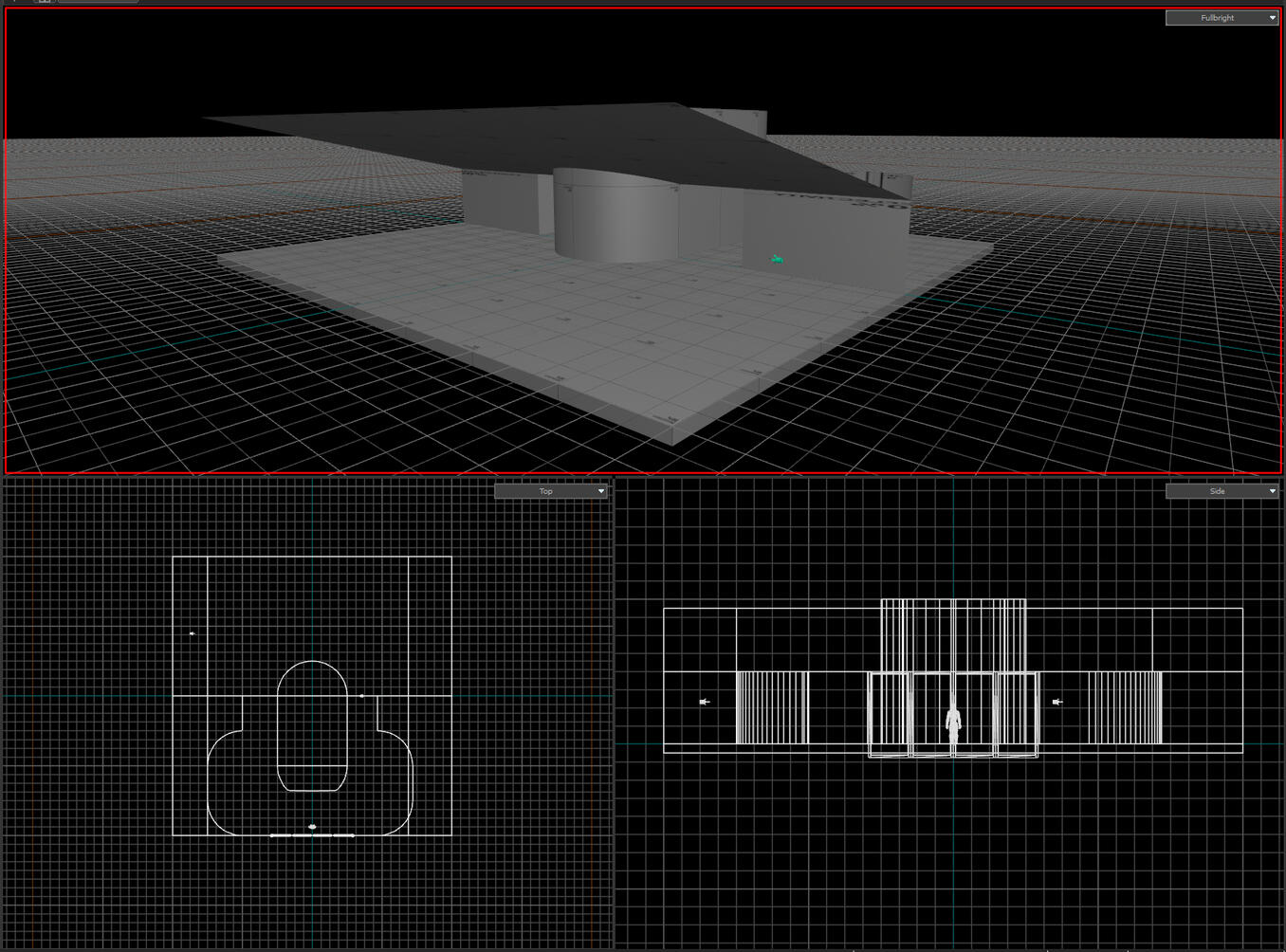Open the Top viewport view selector
This screenshot has height=952, width=1286.
tap(550, 490)
